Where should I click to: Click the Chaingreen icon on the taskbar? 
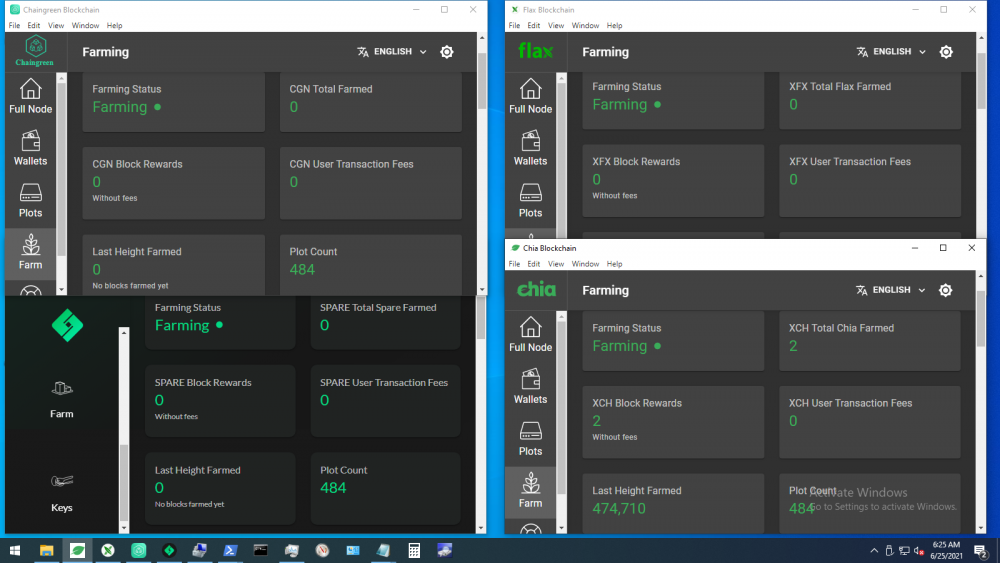(x=138, y=550)
